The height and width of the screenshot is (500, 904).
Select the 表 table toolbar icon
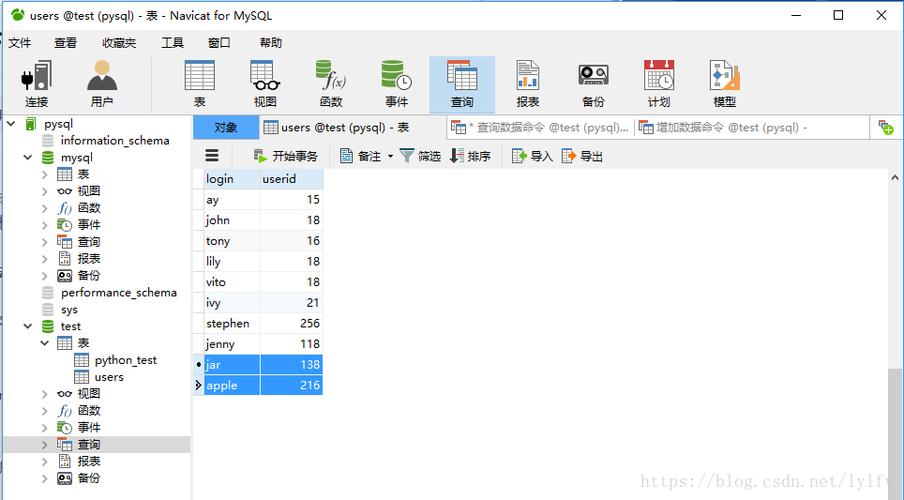[199, 84]
